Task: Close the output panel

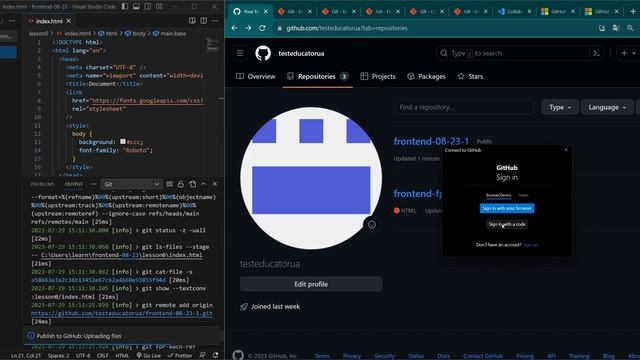Action: tap(215, 184)
